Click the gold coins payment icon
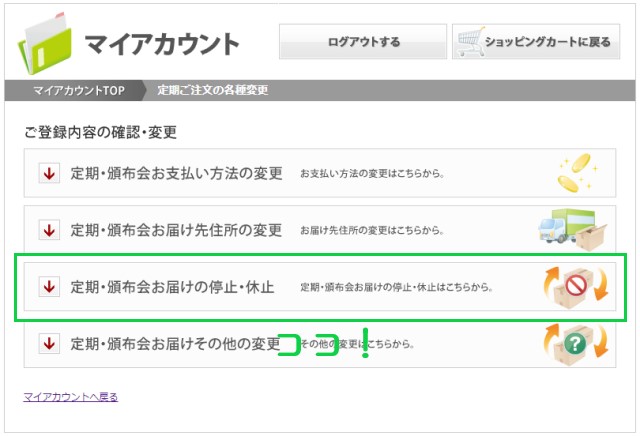 (579, 173)
